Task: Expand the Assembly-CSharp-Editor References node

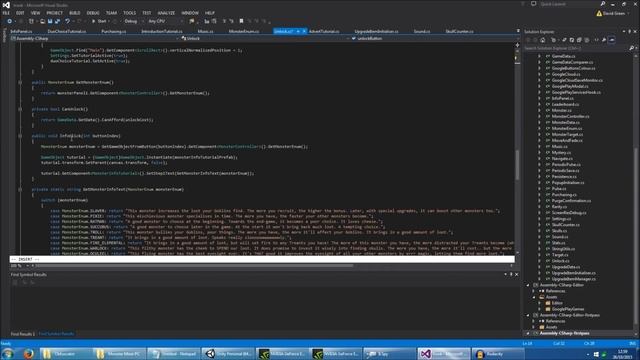Action: (x=533, y=291)
